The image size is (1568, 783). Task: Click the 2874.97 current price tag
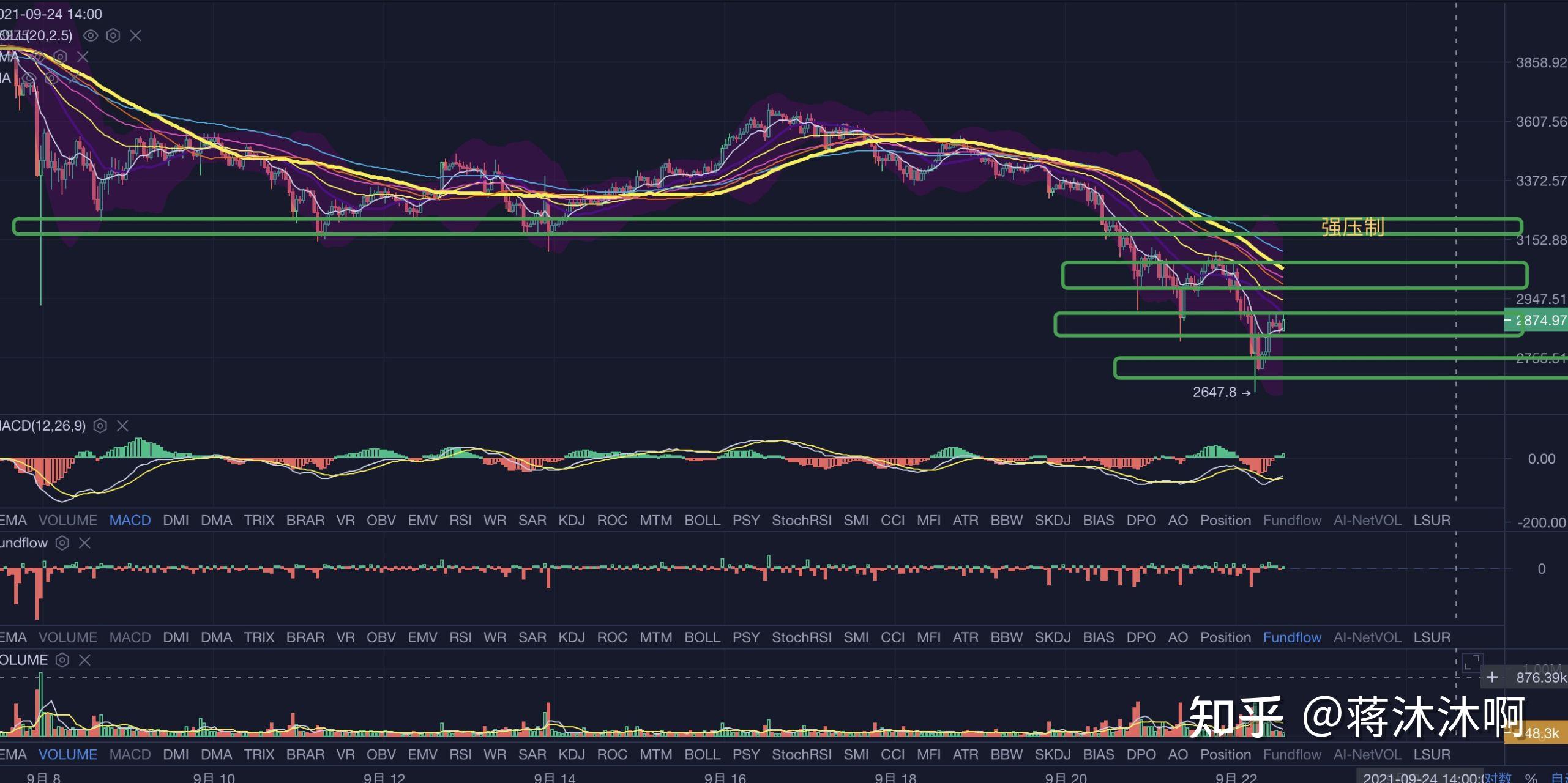[1536, 320]
